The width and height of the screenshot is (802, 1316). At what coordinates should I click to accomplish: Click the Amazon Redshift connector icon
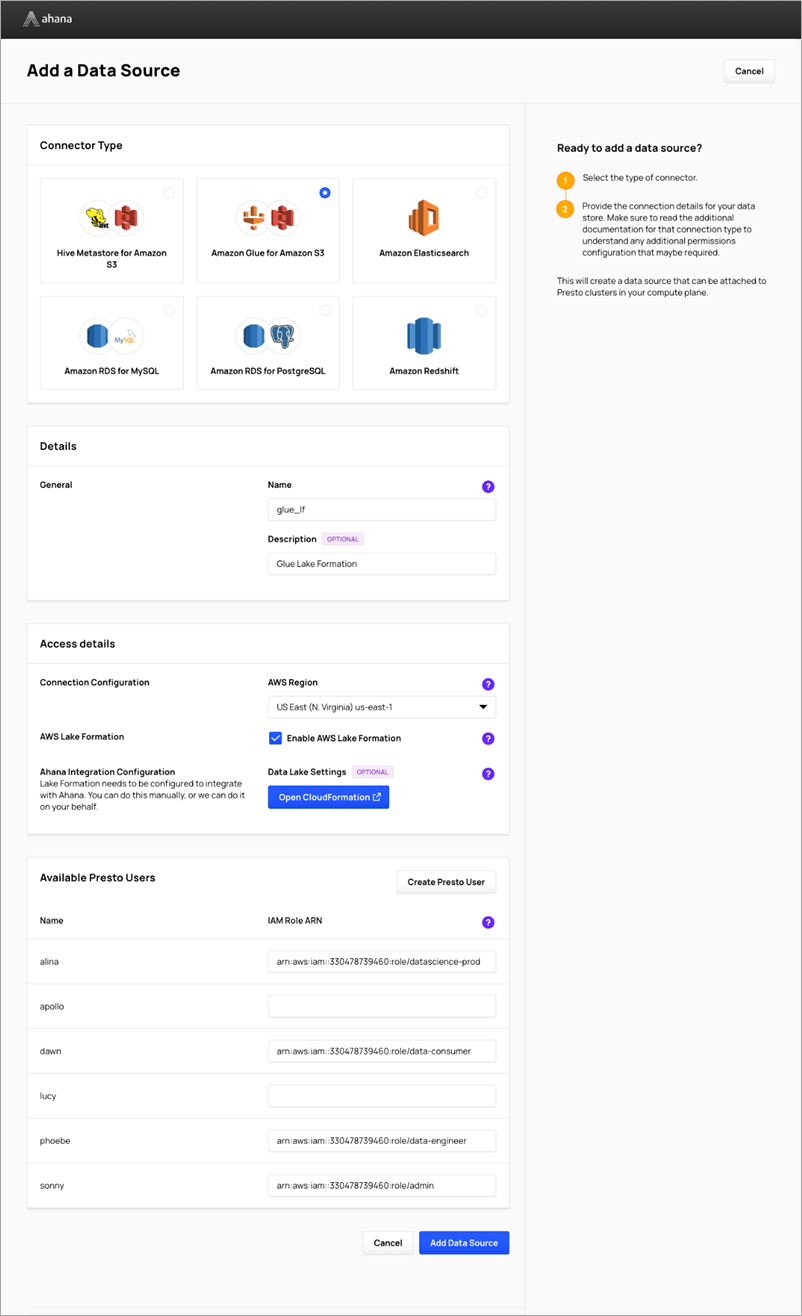[x=424, y=337]
